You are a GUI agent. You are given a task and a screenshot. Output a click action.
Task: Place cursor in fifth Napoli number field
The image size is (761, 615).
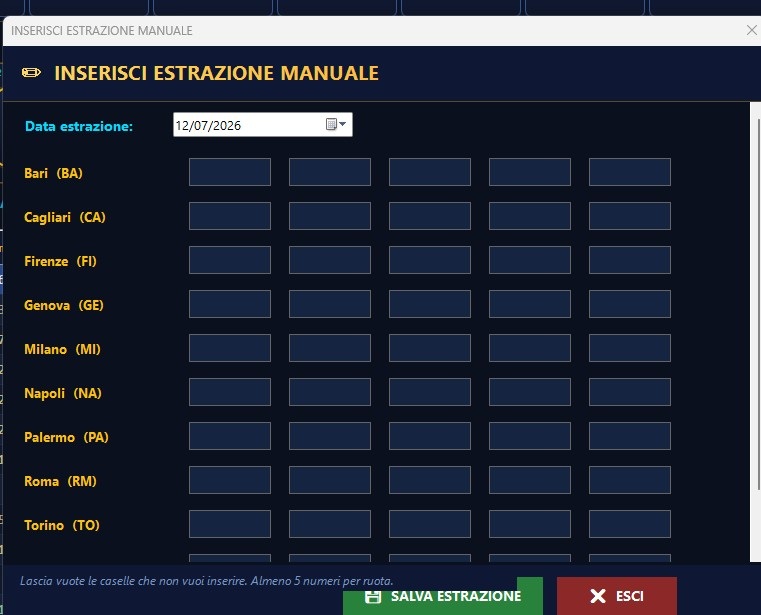click(x=629, y=392)
